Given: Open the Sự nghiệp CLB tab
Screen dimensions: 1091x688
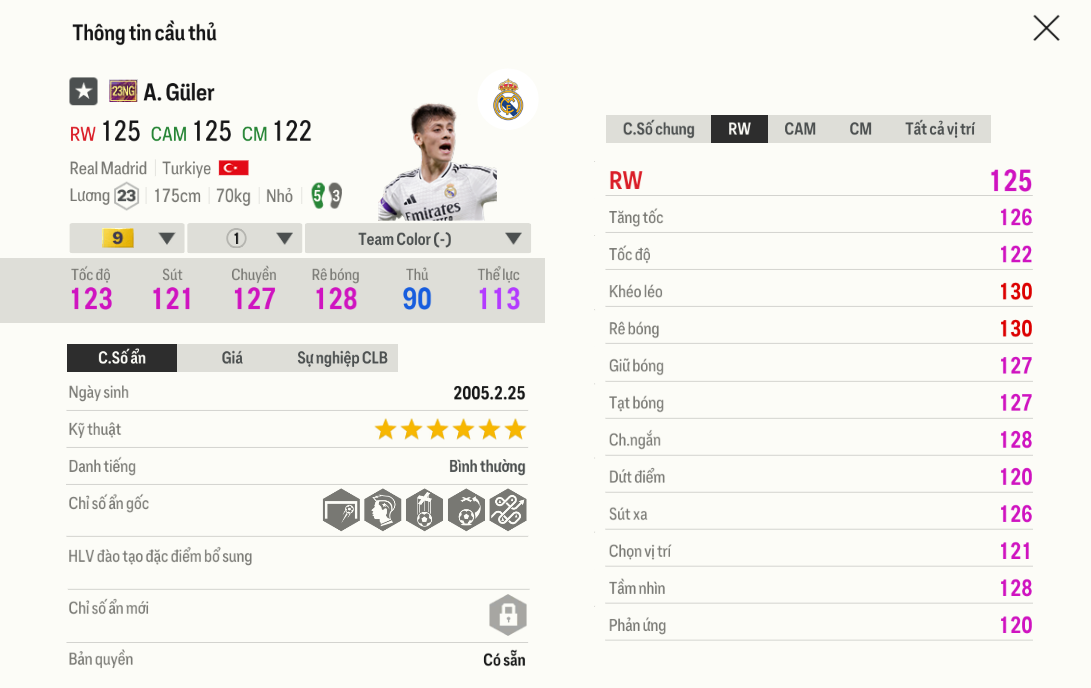Looking at the screenshot, I should [342, 358].
